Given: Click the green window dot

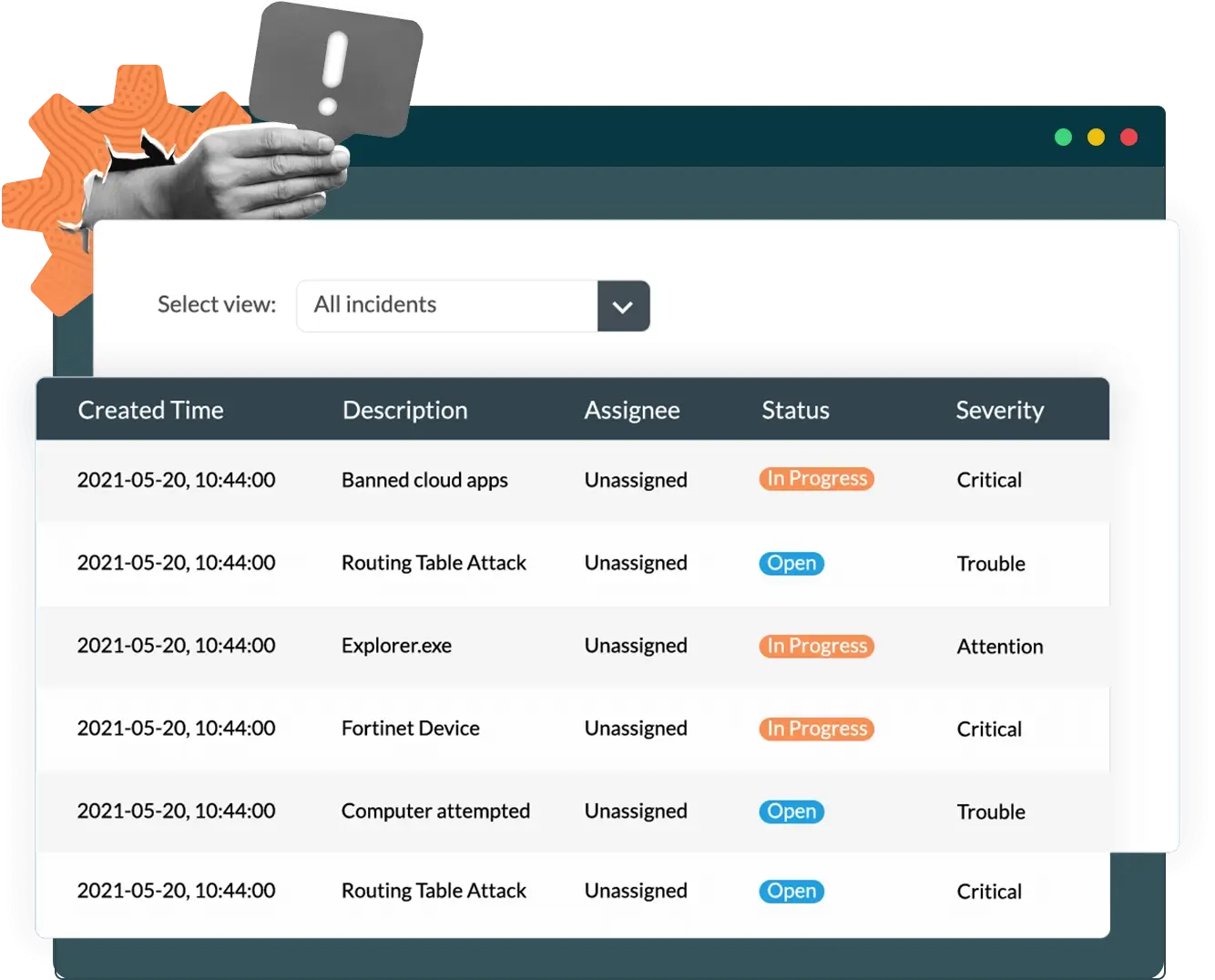Looking at the screenshot, I should (x=1063, y=137).
